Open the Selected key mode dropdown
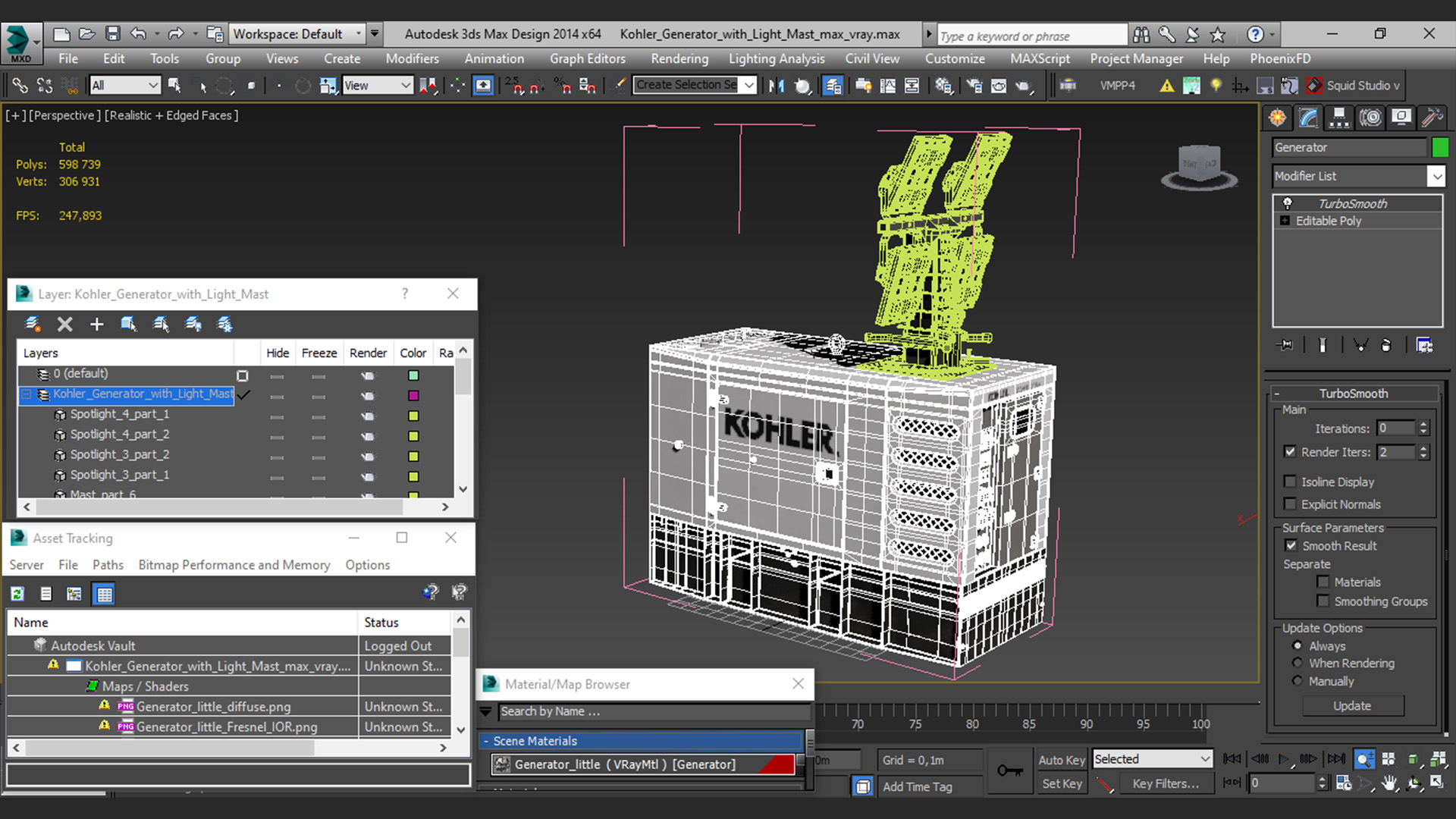 coord(1153,759)
